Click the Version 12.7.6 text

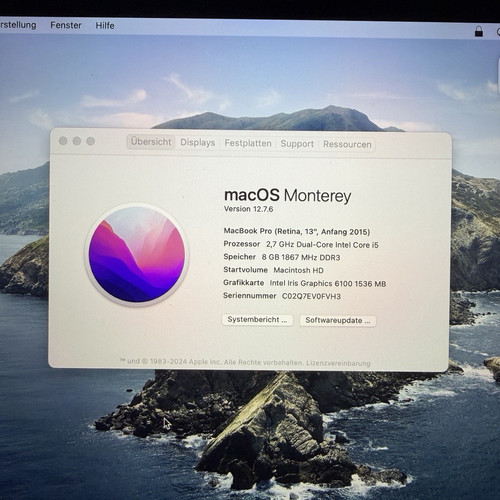click(248, 209)
